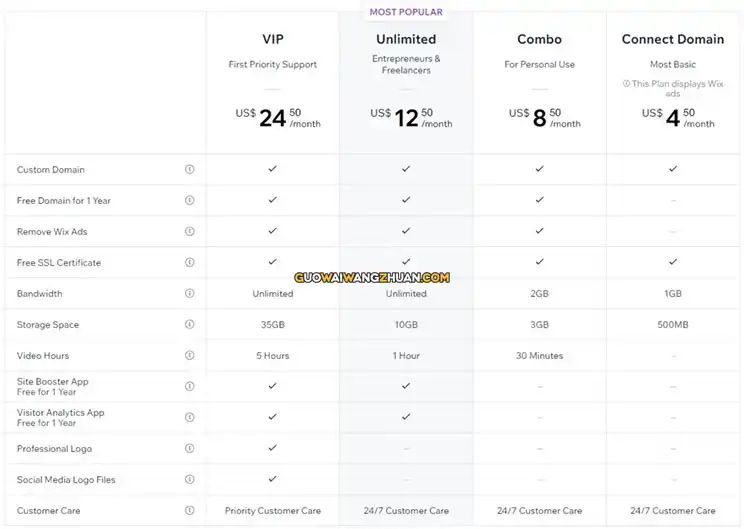Viewport: 744px width, 529px height.
Task: Open the Professional Logo info icon
Action: tap(189, 448)
